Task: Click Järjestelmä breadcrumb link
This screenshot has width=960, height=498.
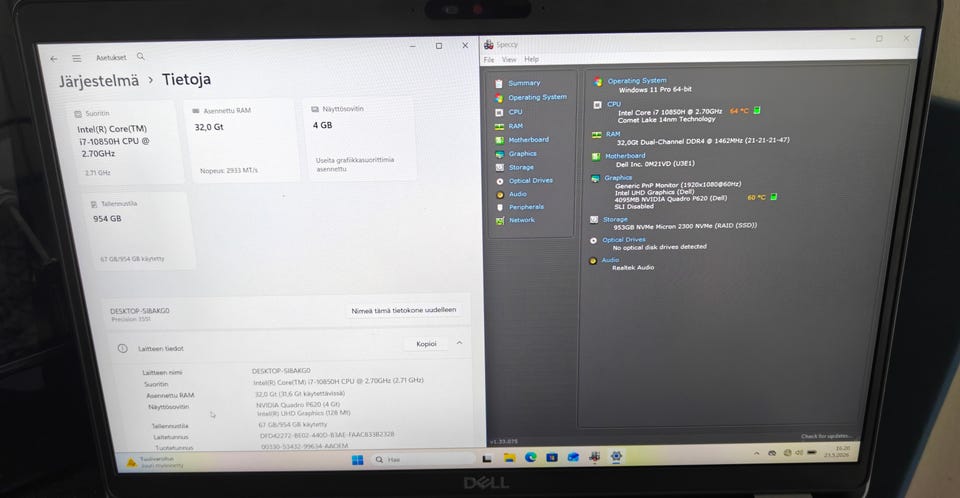Action: 99,81
